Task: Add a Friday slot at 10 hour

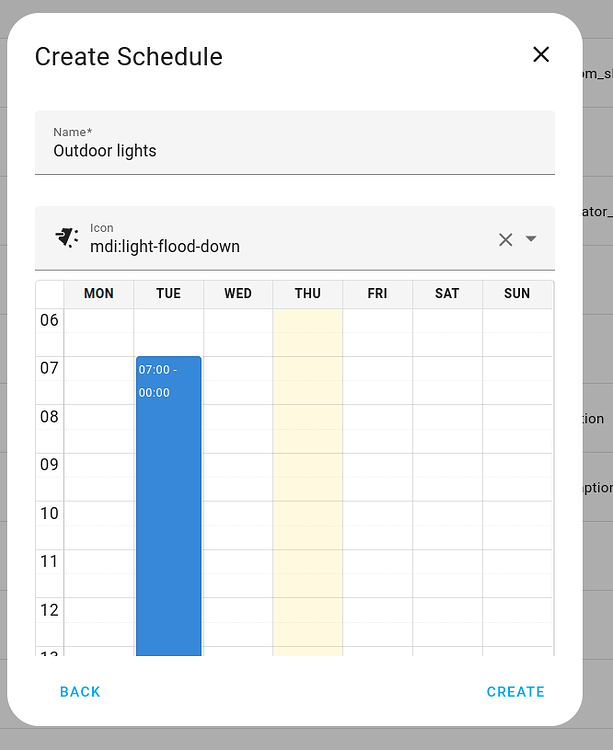Action: click(x=377, y=525)
